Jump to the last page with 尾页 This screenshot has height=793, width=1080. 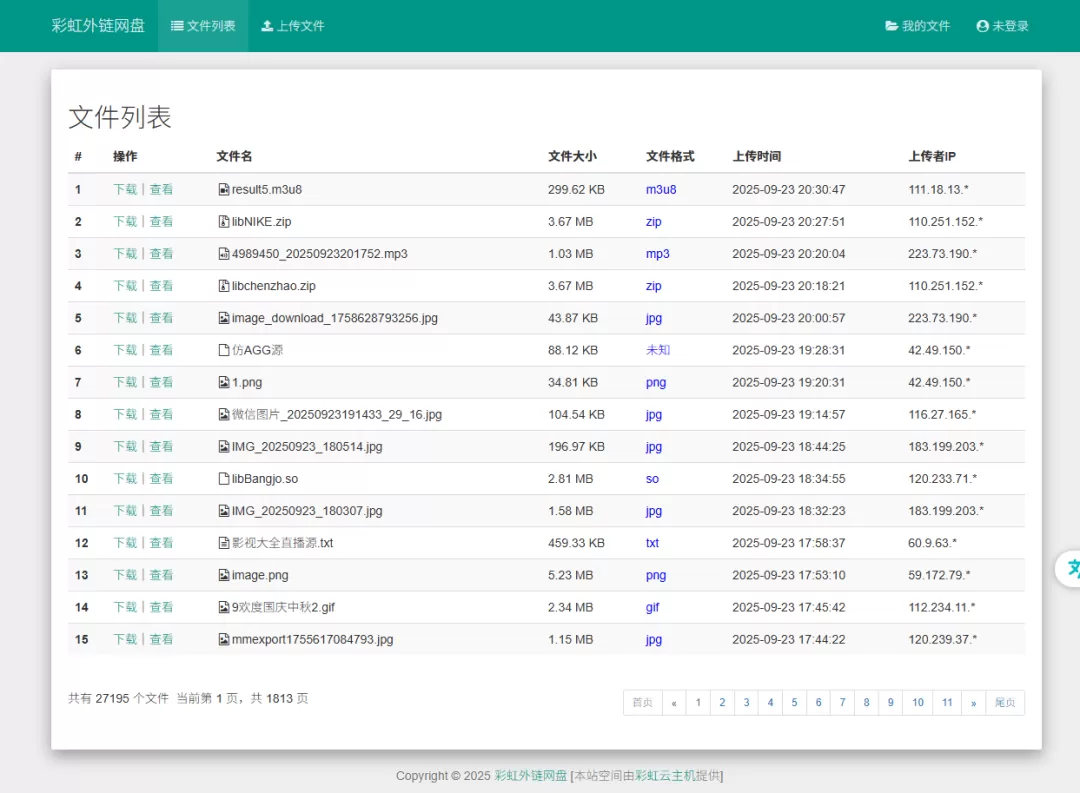tap(1005, 703)
